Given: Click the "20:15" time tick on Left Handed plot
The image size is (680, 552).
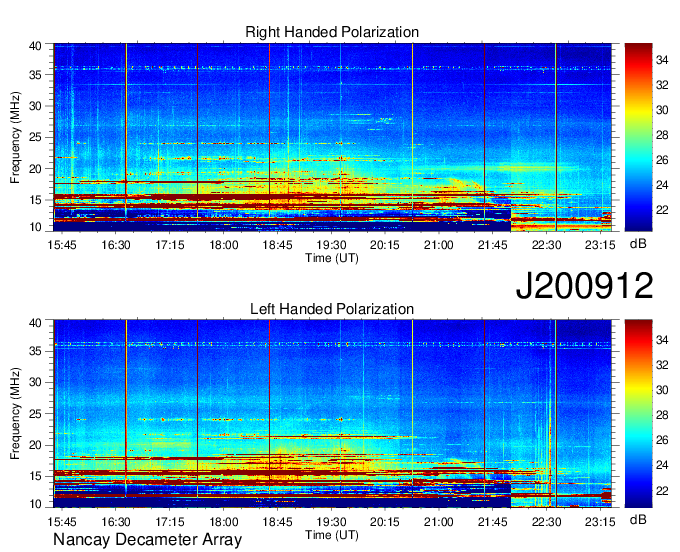Looking at the screenshot, I should click(x=385, y=522).
